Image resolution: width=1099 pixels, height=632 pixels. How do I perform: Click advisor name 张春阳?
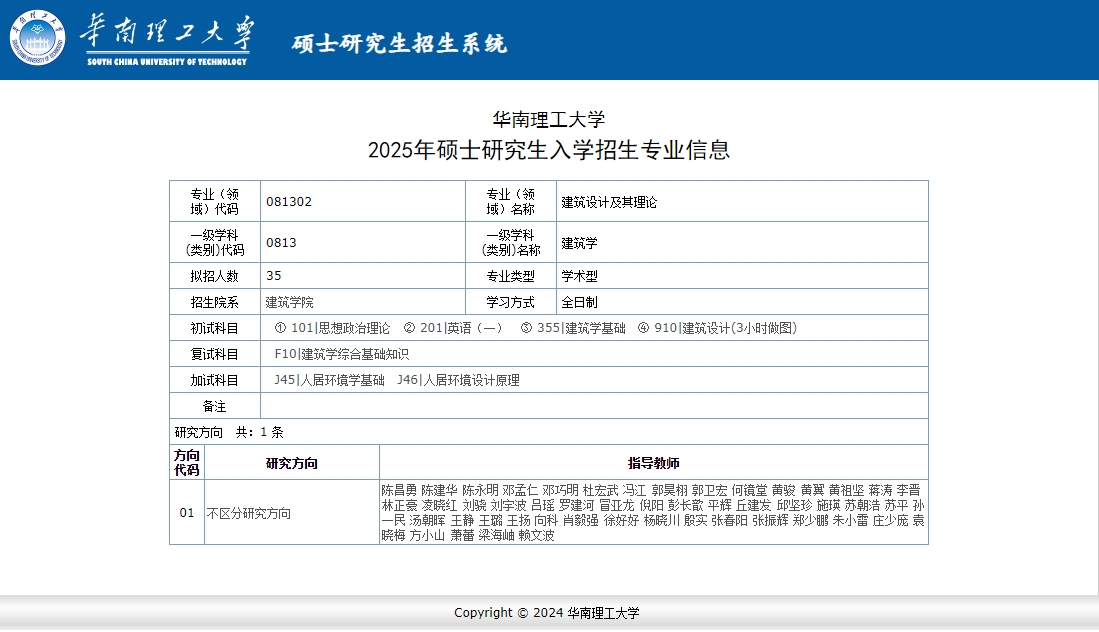[x=729, y=520]
